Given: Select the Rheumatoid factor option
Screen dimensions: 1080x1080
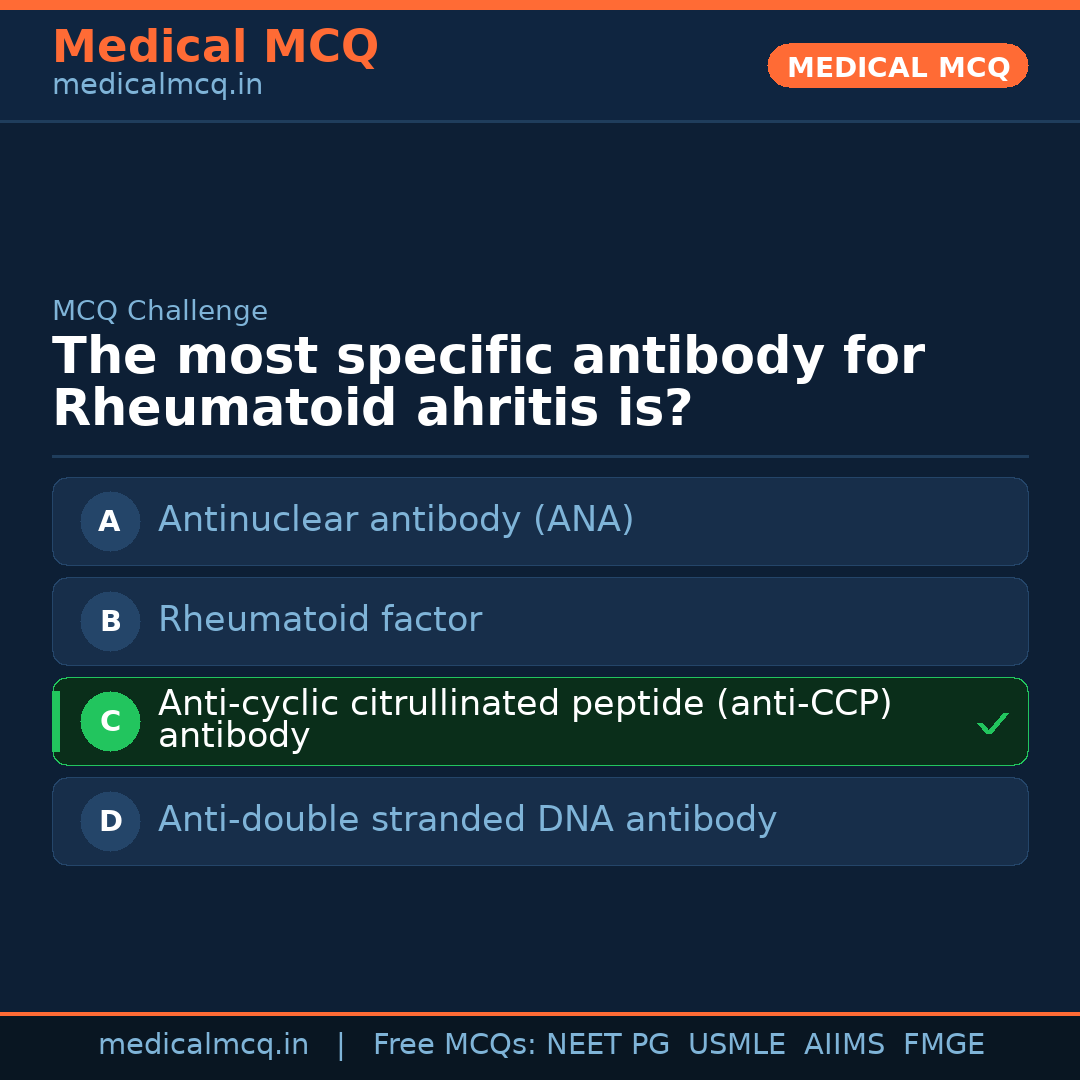Looking at the screenshot, I should (320, 620).
